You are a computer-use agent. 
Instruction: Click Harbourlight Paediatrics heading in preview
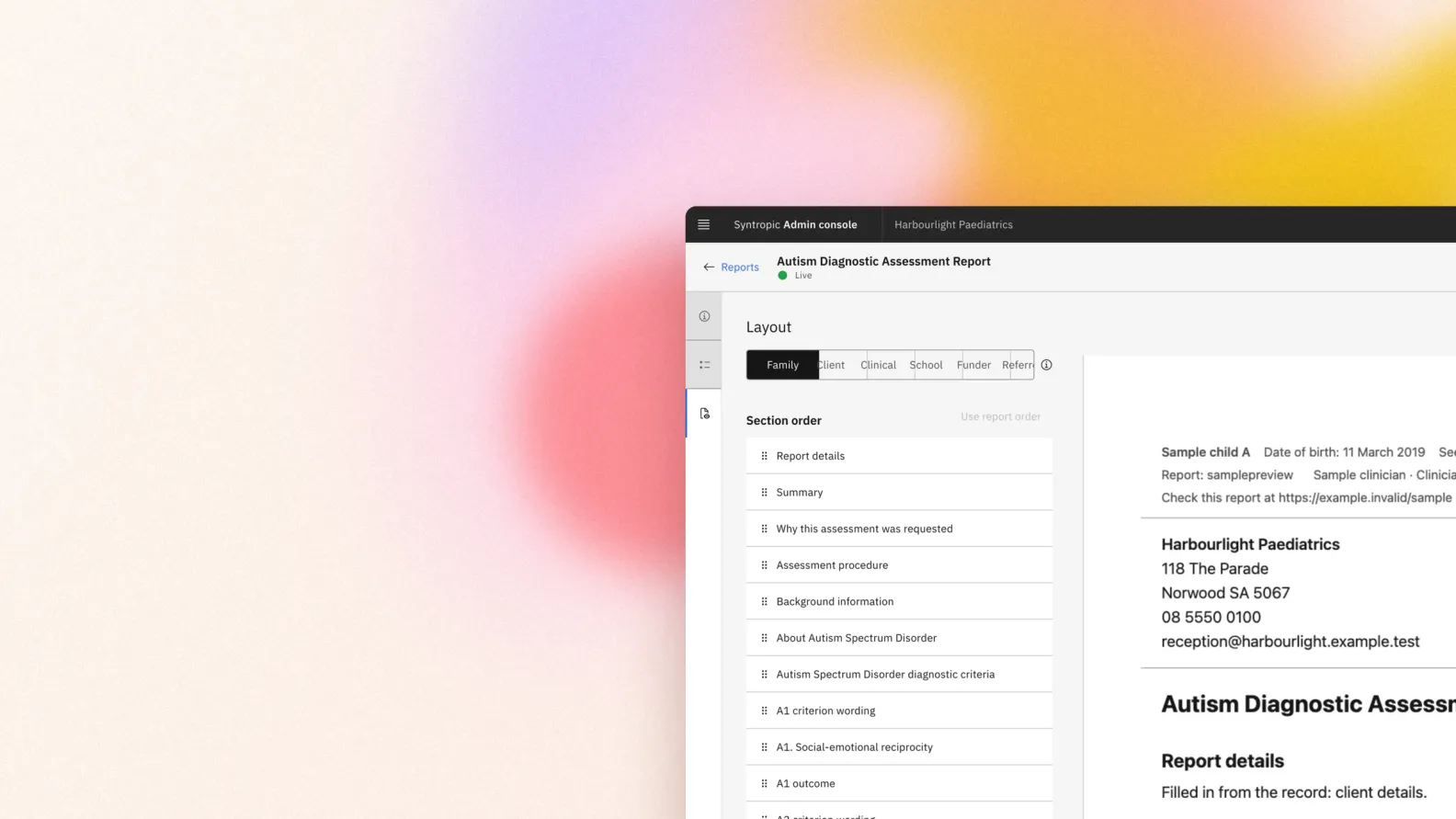[1250, 544]
